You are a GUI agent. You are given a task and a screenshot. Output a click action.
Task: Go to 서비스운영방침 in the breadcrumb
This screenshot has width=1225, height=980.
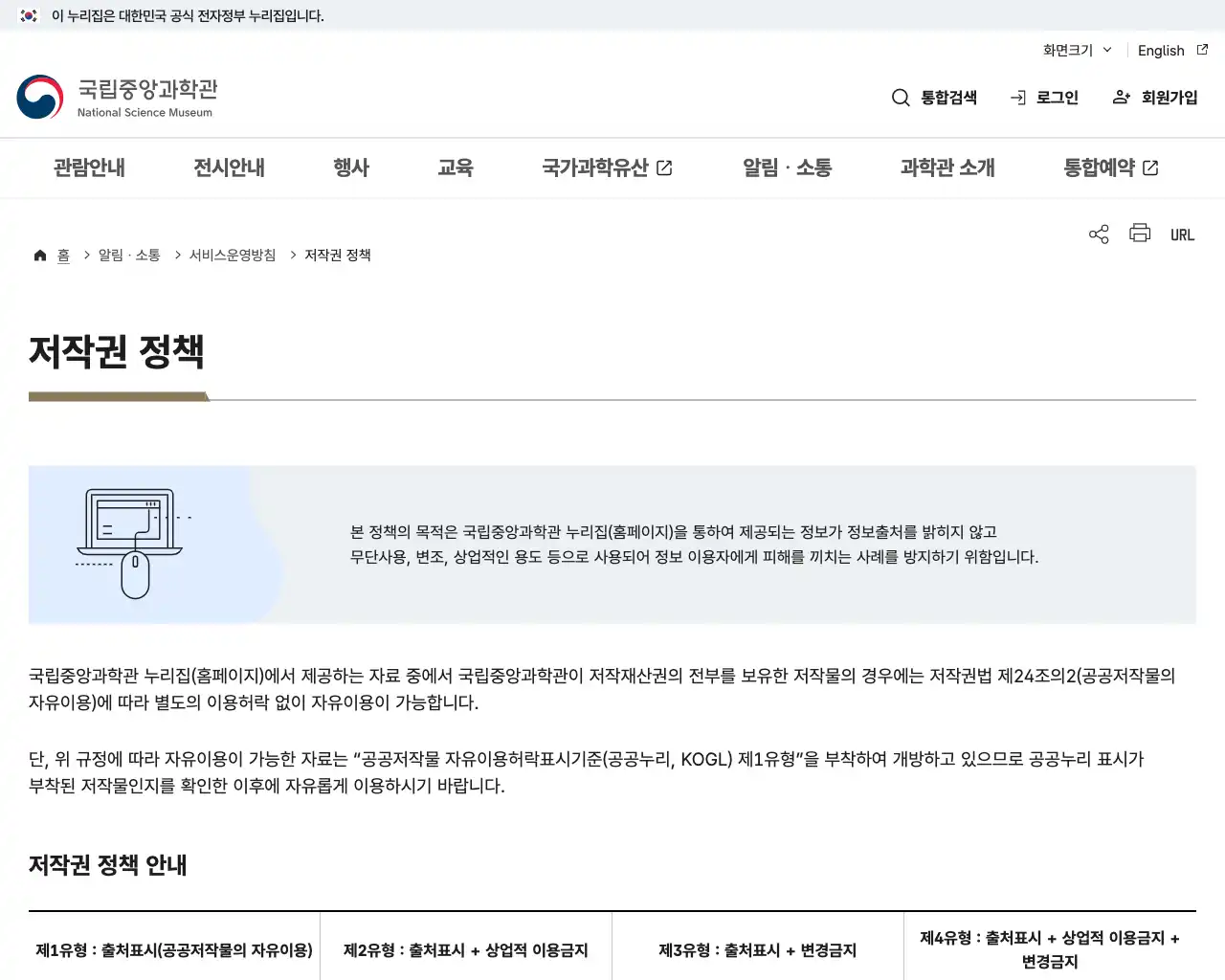[x=232, y=255]
